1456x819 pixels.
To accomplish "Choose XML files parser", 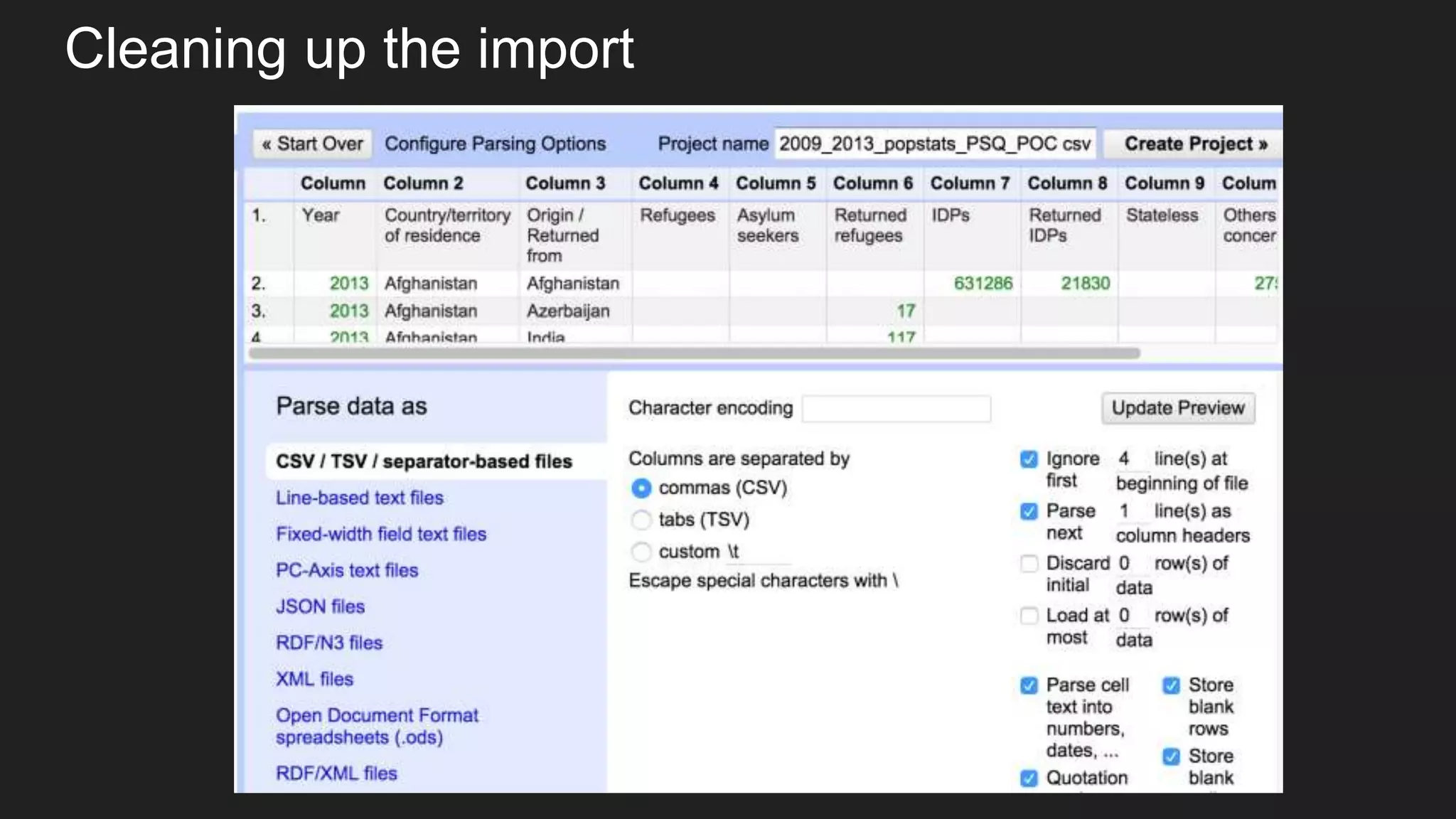I will (314, 679).
